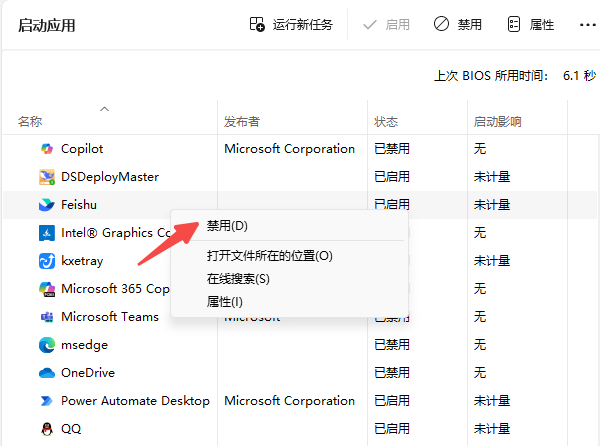Click the Microsoft Teams icon

tap(46, 317)
